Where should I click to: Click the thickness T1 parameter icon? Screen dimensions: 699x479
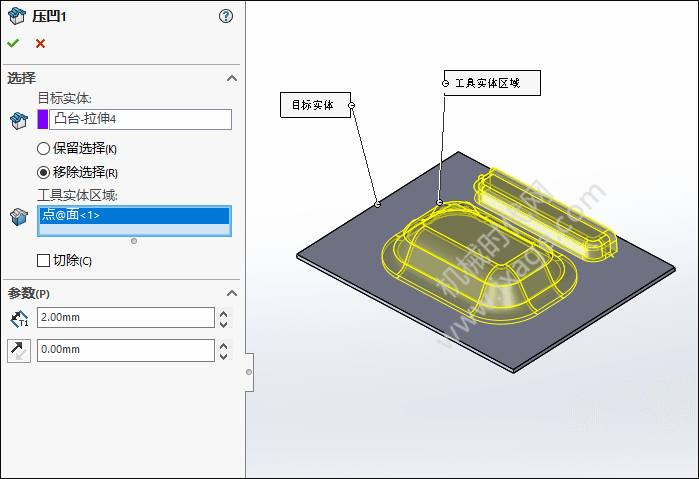(x=19, y=318)
